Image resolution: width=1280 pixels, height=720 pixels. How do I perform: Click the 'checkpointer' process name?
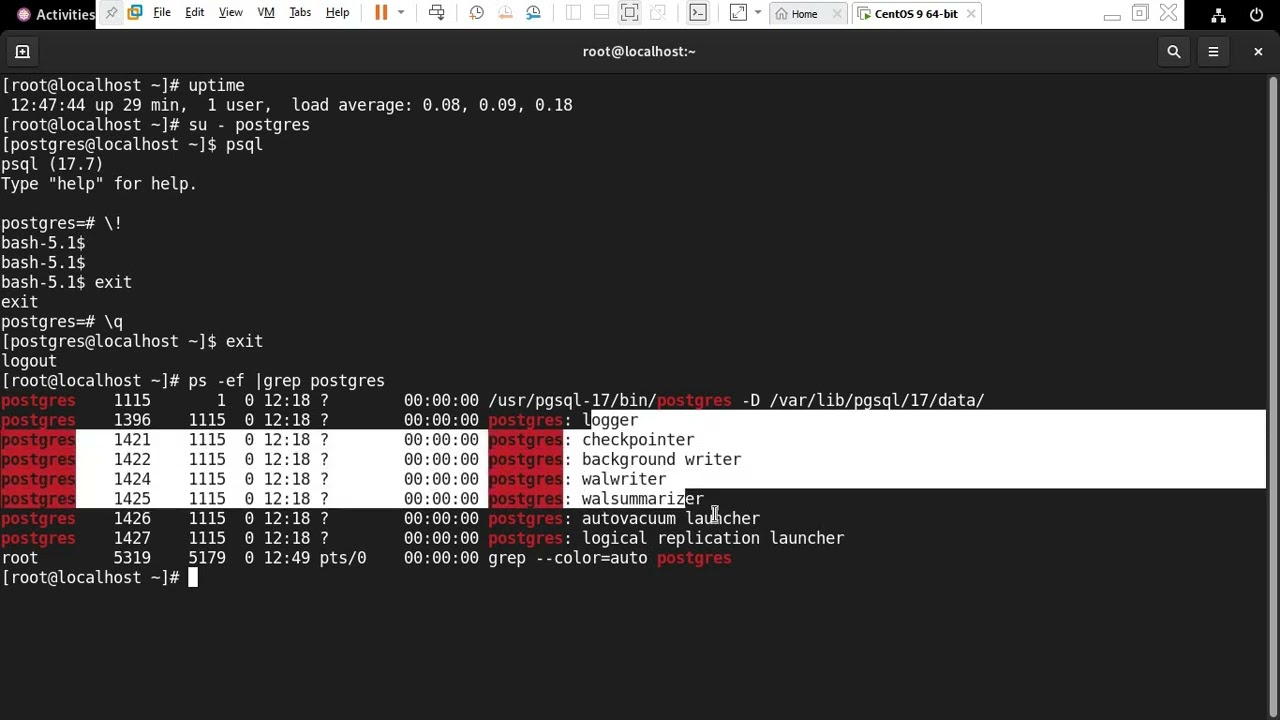click(x=638, y=440)
